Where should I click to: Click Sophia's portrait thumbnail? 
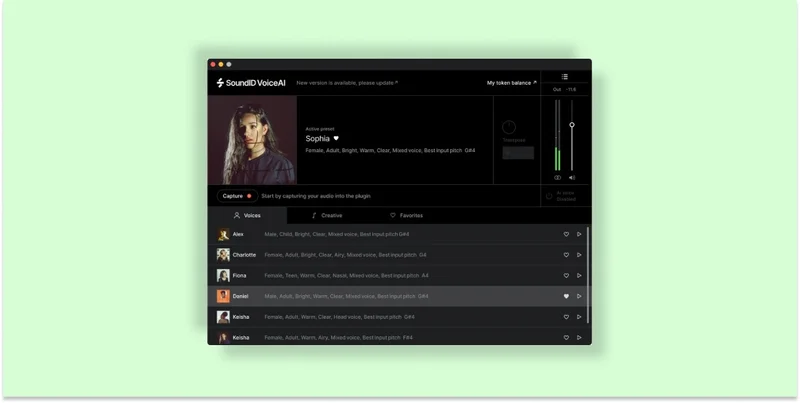(253, 140)
